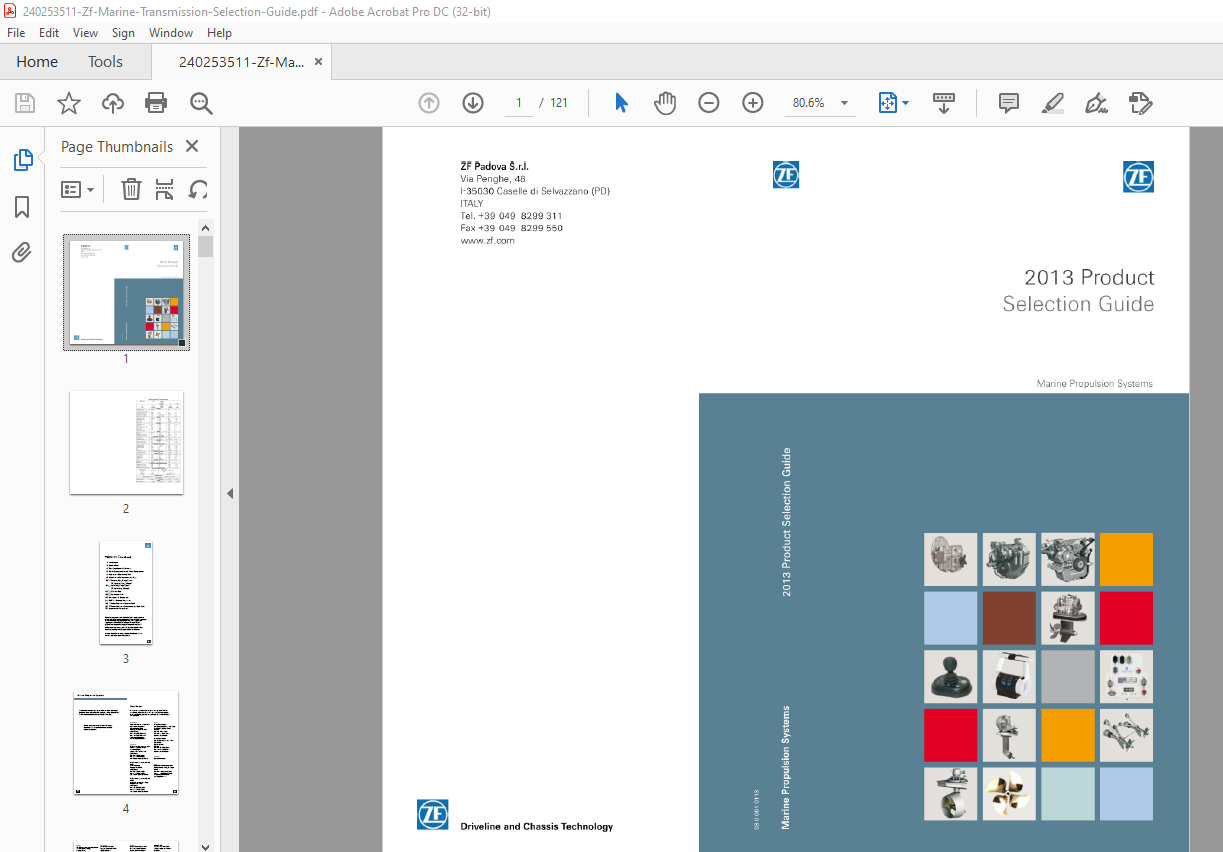Screen dimensions: 1223x852
Task: Click the ZF logo beside Driveline text
Action: click(433, 814)
